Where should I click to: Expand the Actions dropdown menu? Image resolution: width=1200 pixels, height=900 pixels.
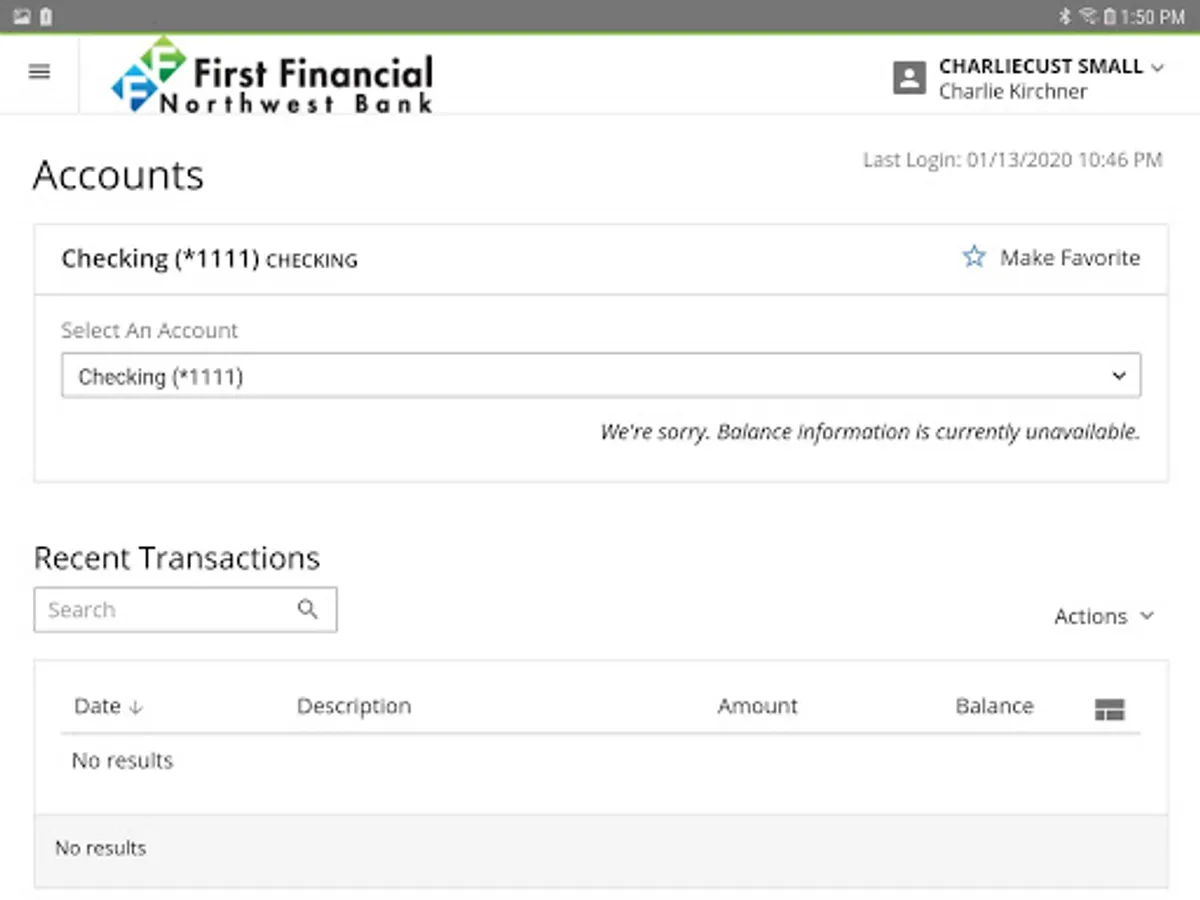point(1104,616)
